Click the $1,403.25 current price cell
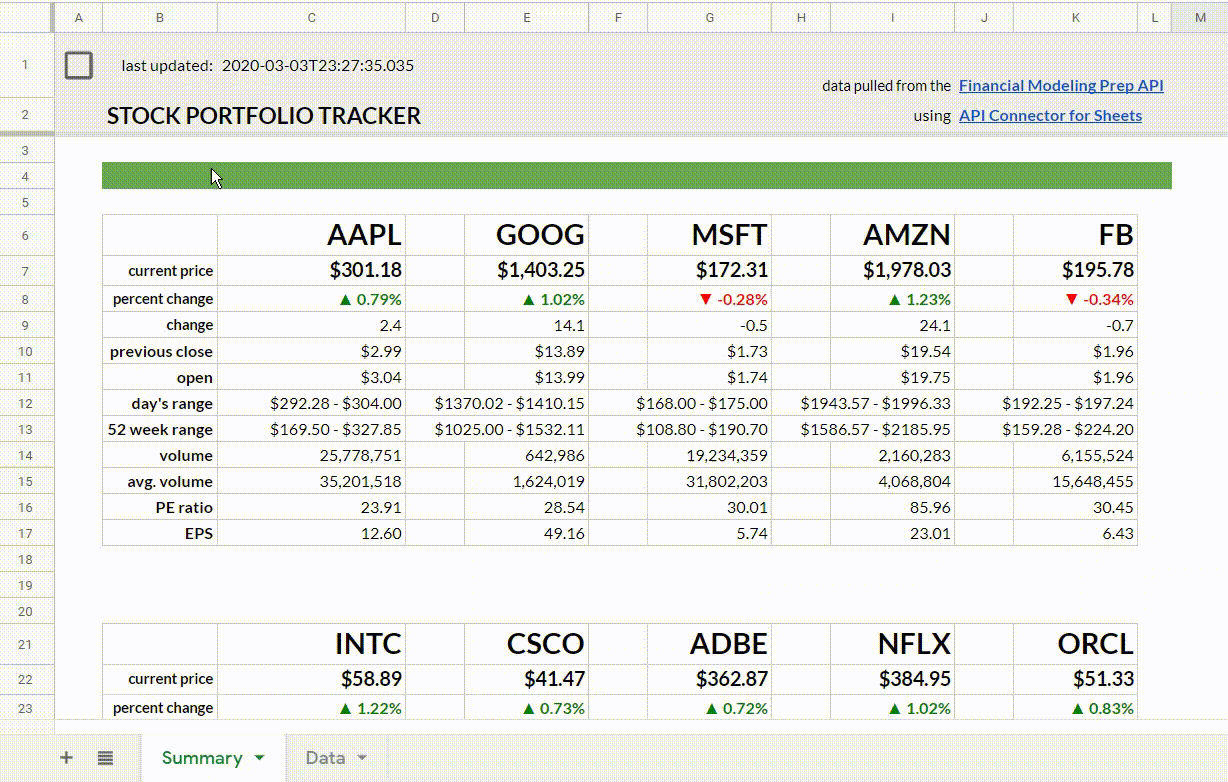The image size is (1228, 782). (x=527, y=270)
